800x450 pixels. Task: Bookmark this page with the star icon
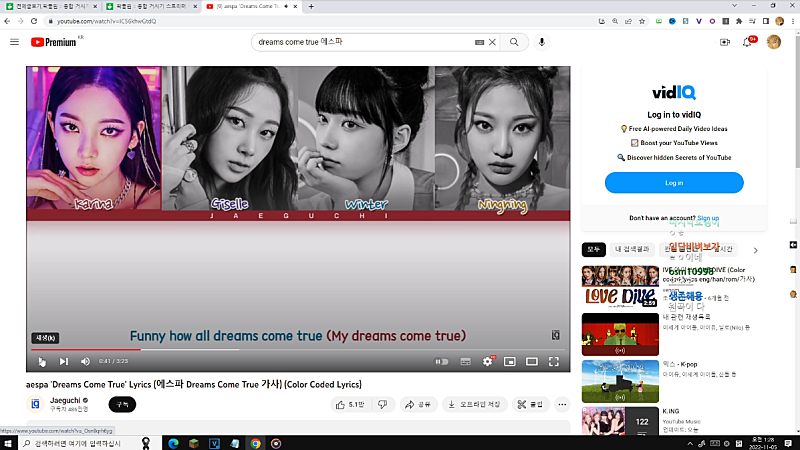[x=642, y=21]
